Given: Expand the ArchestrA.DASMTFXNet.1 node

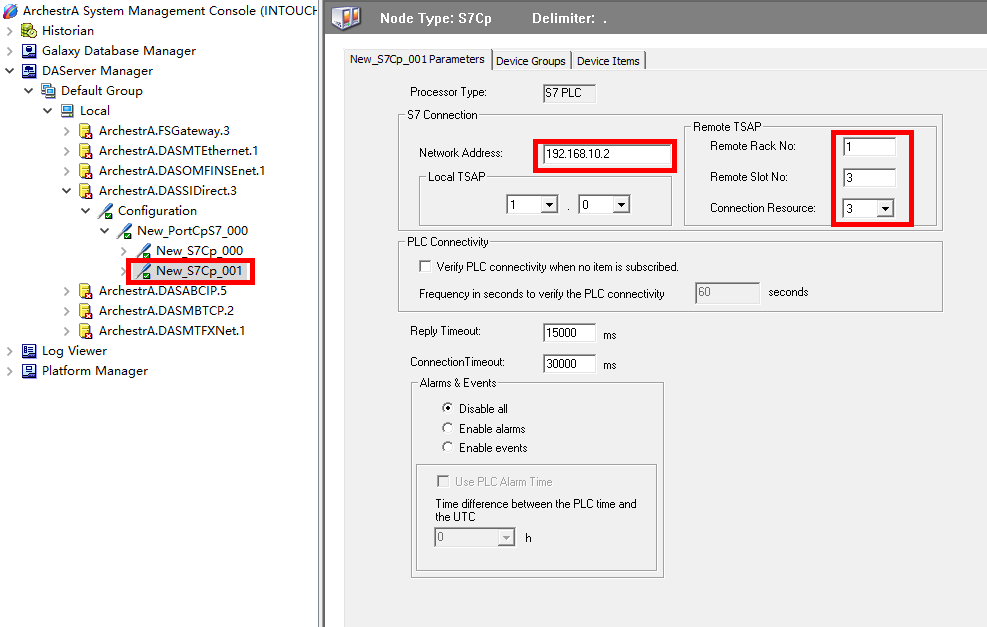Looking at the screenshot, I should coord(67,330).
